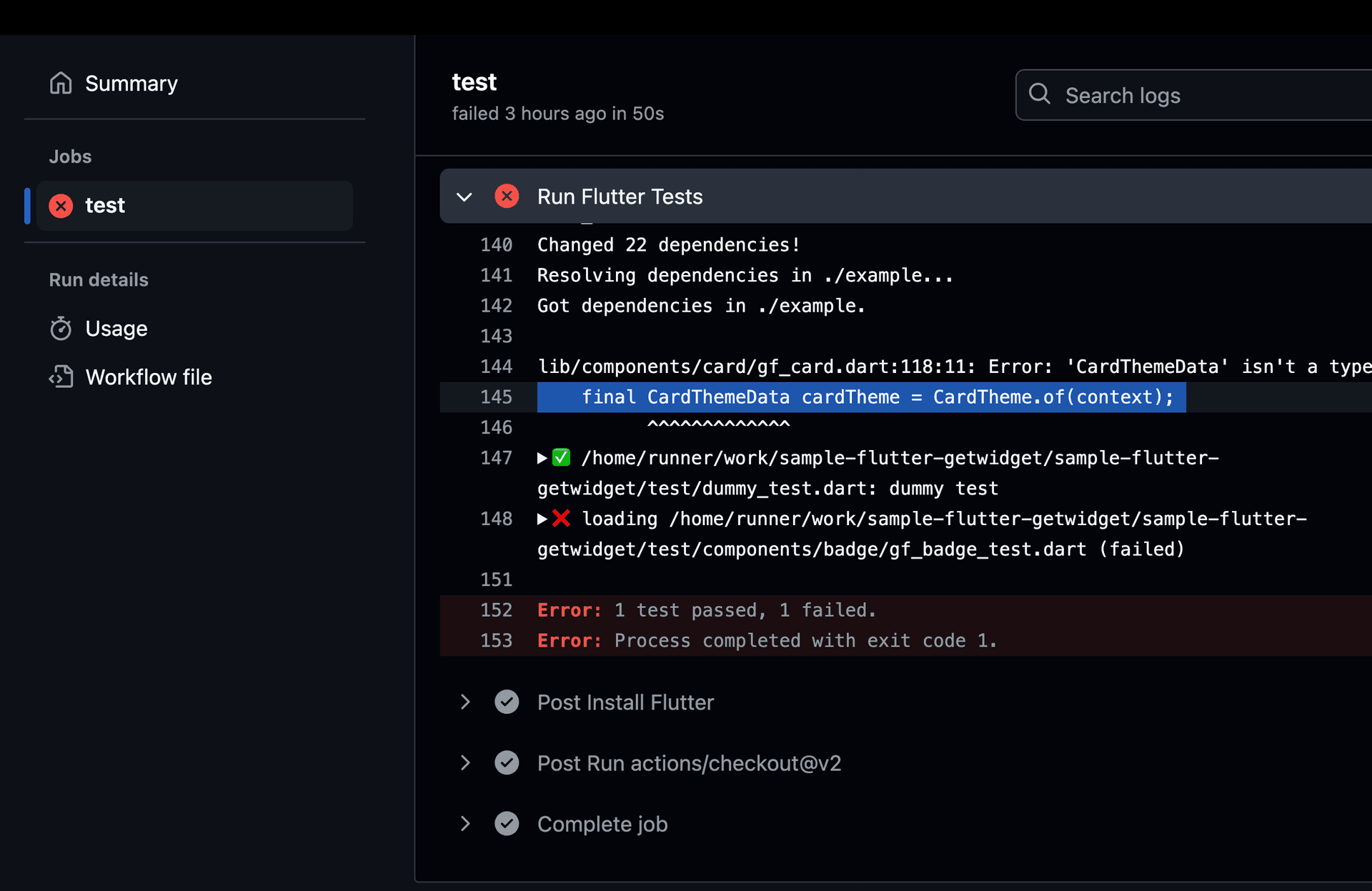Click the search magnifier icon in logs

1040,94
